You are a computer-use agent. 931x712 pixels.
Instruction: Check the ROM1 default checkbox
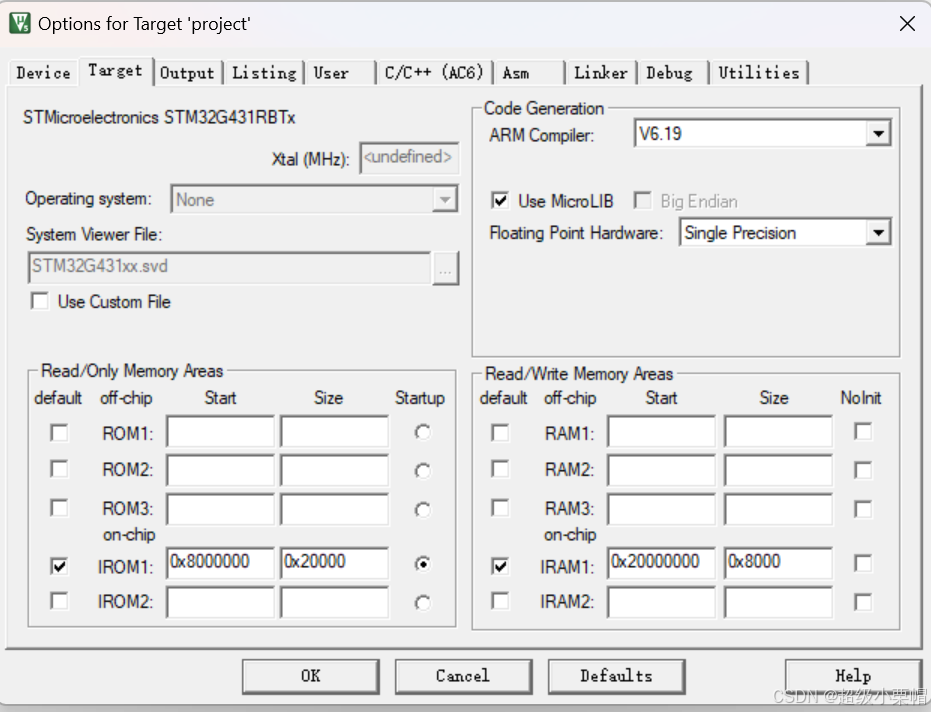pos(59,432)
